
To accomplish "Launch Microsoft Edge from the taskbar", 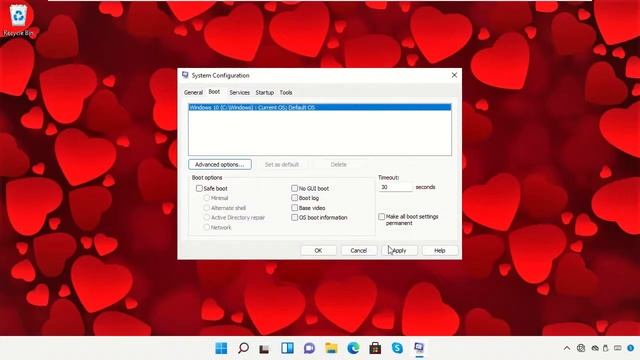I will tap(353, 348).
